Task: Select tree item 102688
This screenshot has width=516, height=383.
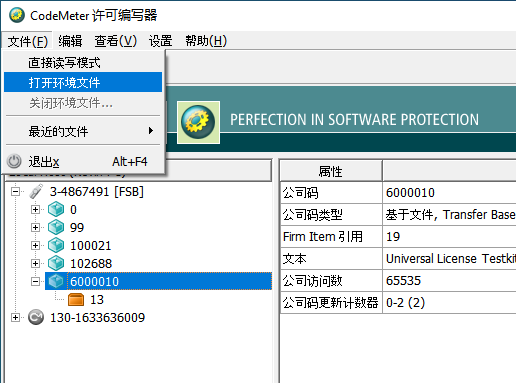Action: pyautogui.click(x=91, y=264)
